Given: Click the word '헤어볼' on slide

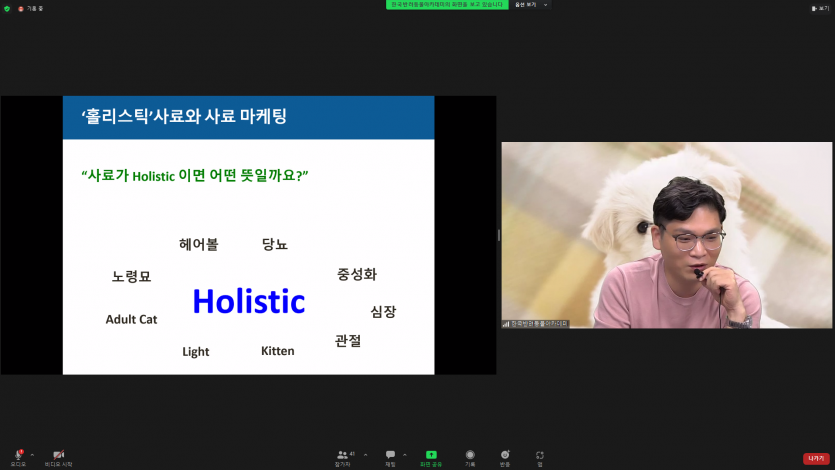Looking at the screenshot, I should coord(199,244).
